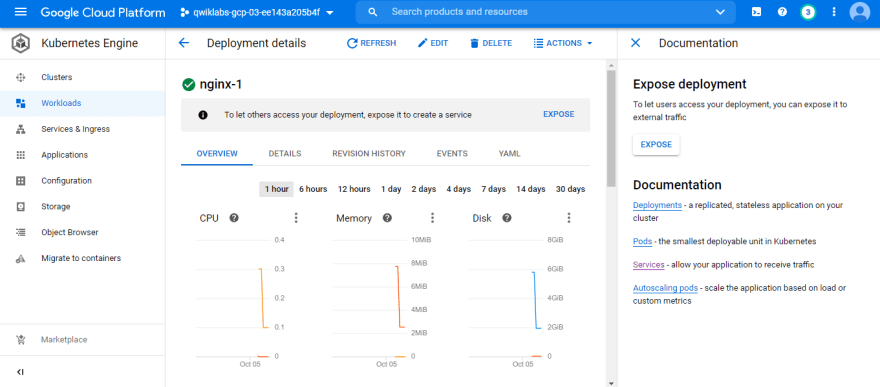The width and height of the screenshot is (880, 387).
Task: Select the 7 days time range
Action: click(x=493, y=189)
